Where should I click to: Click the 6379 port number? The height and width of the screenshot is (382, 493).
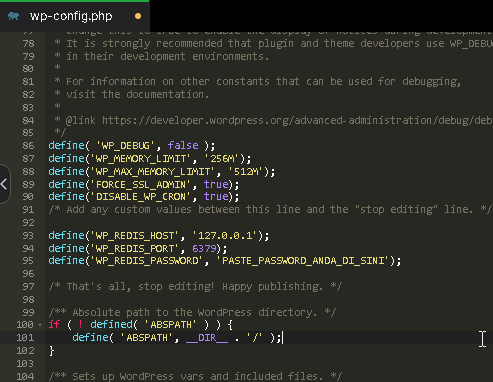click(x=204, y=248)
